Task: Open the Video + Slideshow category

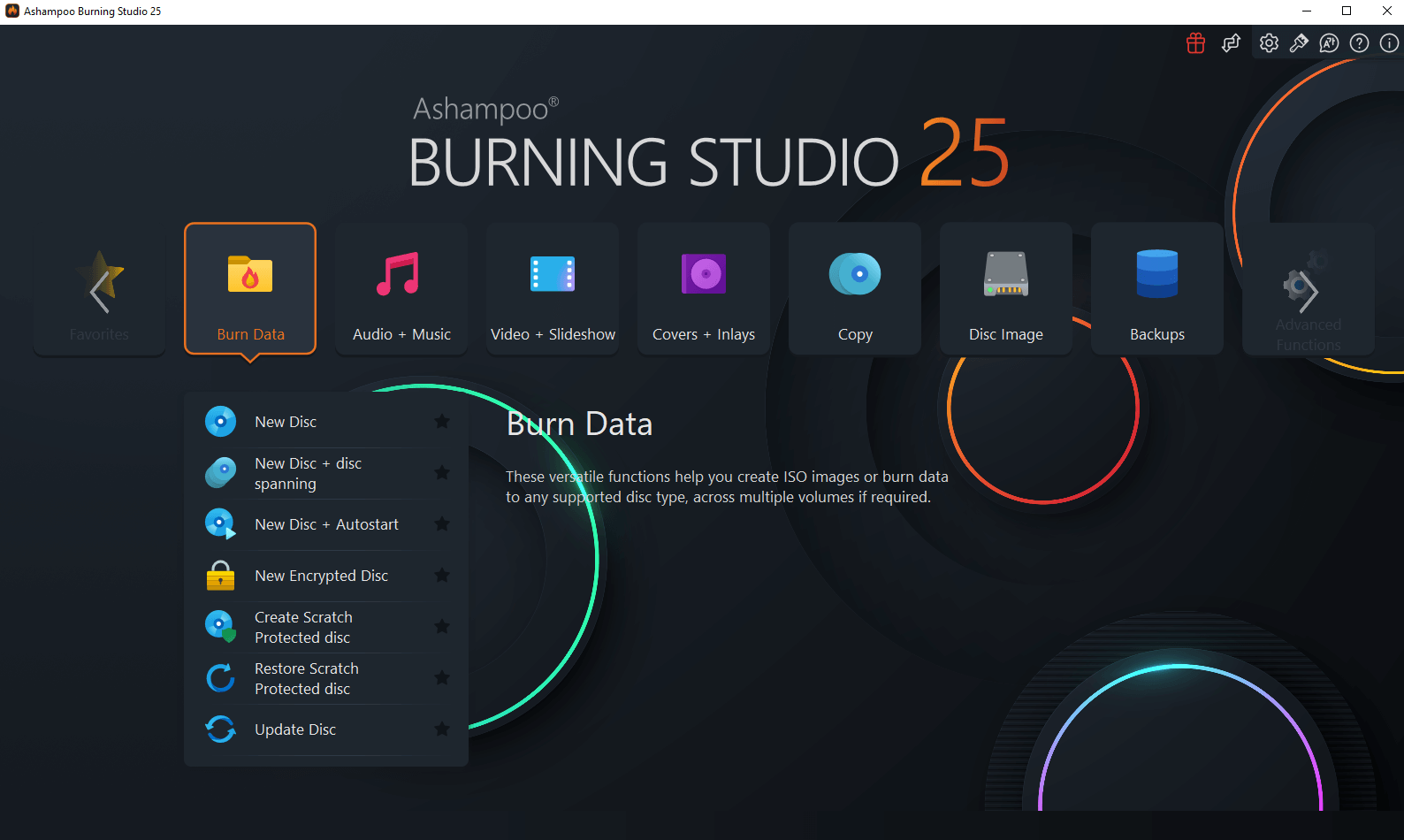Action: [553, 288]
